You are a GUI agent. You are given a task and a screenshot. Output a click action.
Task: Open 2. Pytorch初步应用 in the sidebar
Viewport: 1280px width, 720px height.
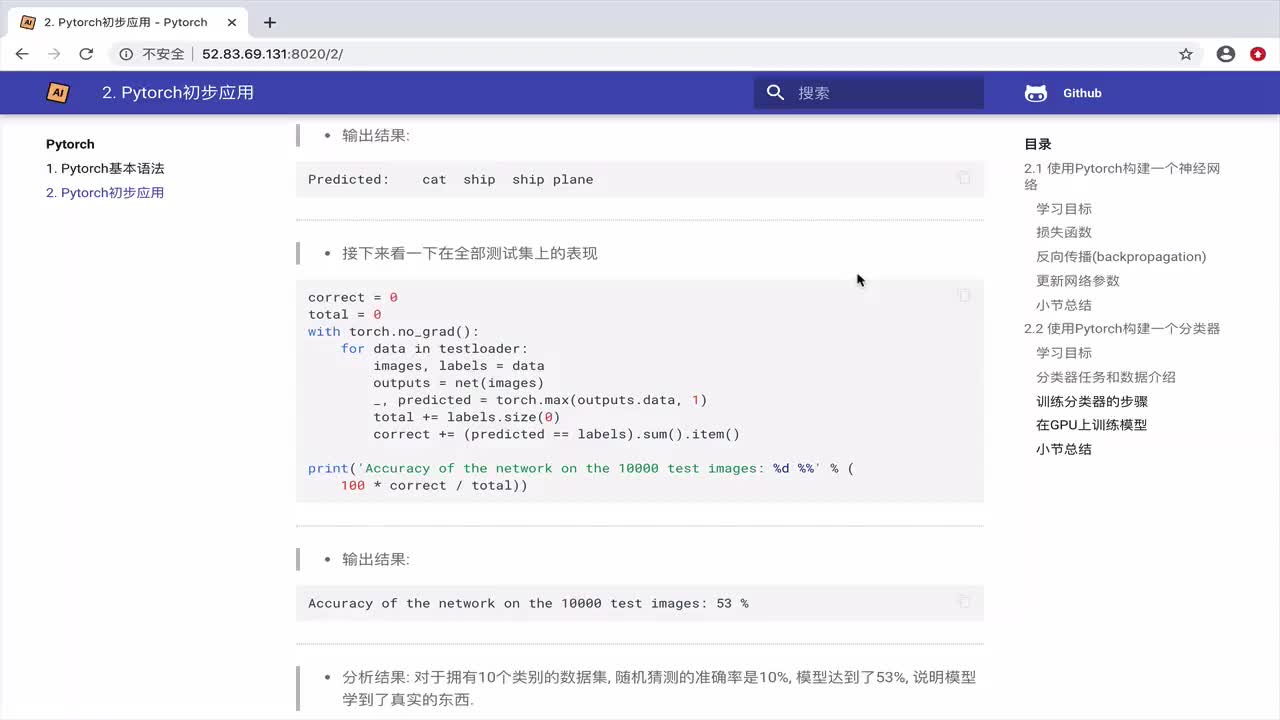pos(105,193)
